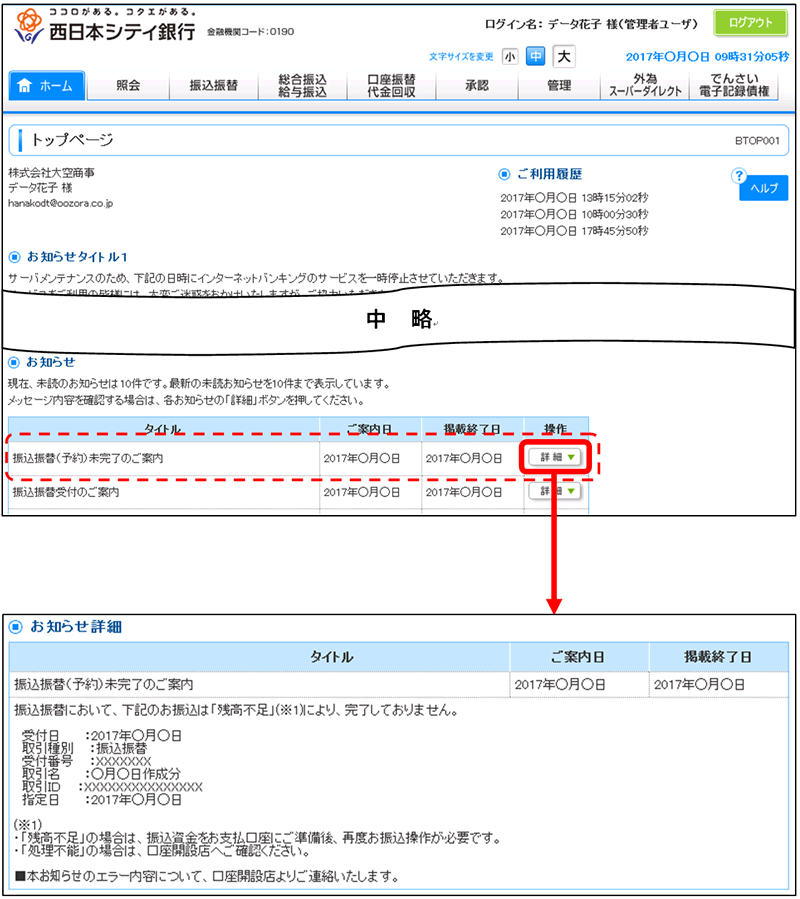
Task: Open the 照会 menu tab
Action: tap(128, 86)
